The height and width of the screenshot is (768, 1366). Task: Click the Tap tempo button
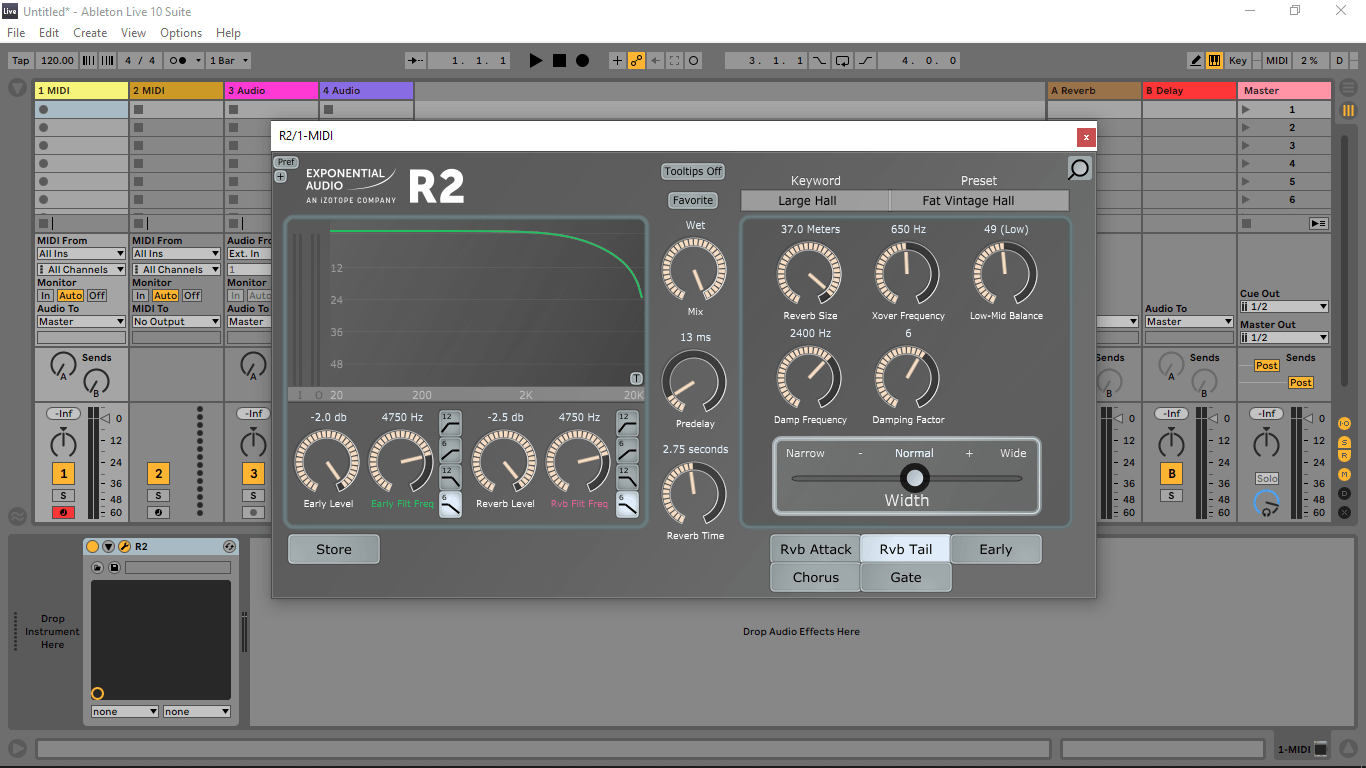(x=21, y=61)
